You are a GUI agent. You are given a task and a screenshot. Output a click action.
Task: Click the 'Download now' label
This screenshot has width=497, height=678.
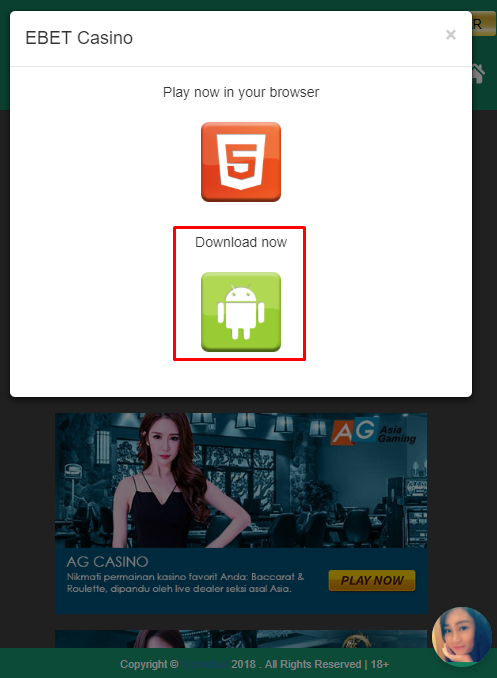tap(241, 242)
